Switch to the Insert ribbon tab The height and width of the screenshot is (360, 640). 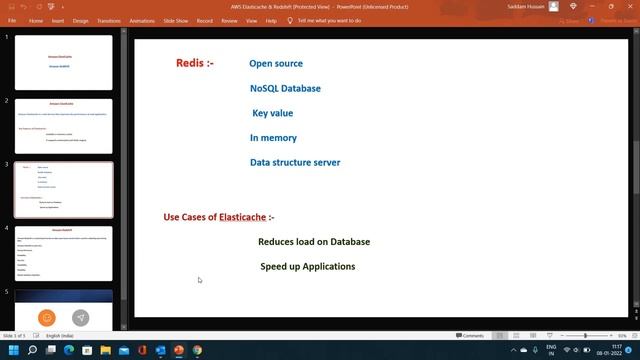tap(58, 20)
